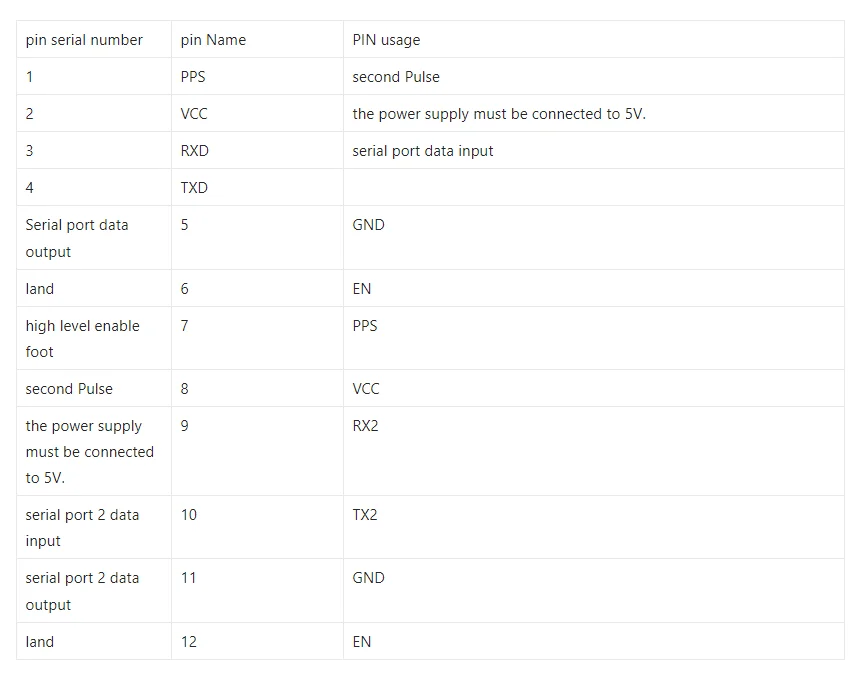Viewport: 864px width, 684px height.
Task: Click the TX2 cell
Action: (593, 527)
